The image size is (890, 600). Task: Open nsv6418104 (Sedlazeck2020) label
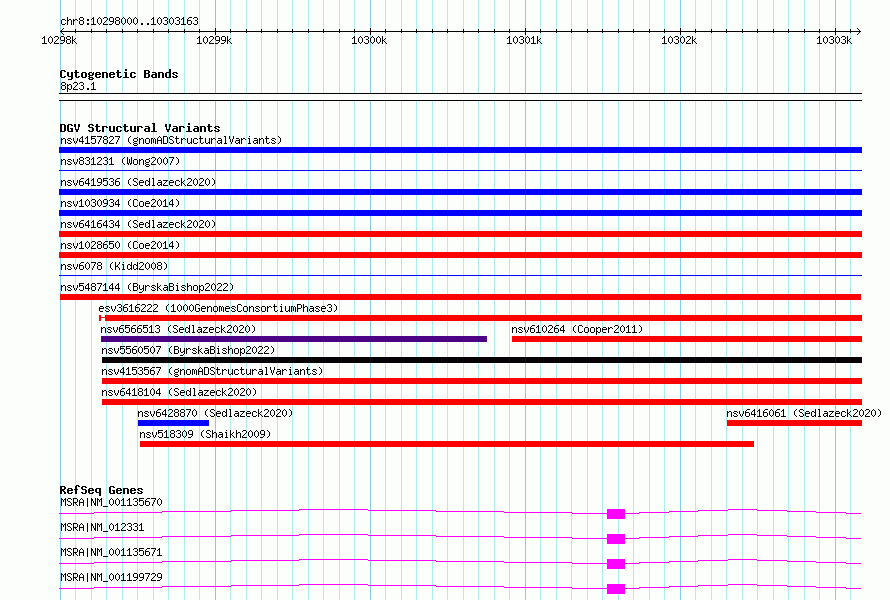(x=179, y=392)
